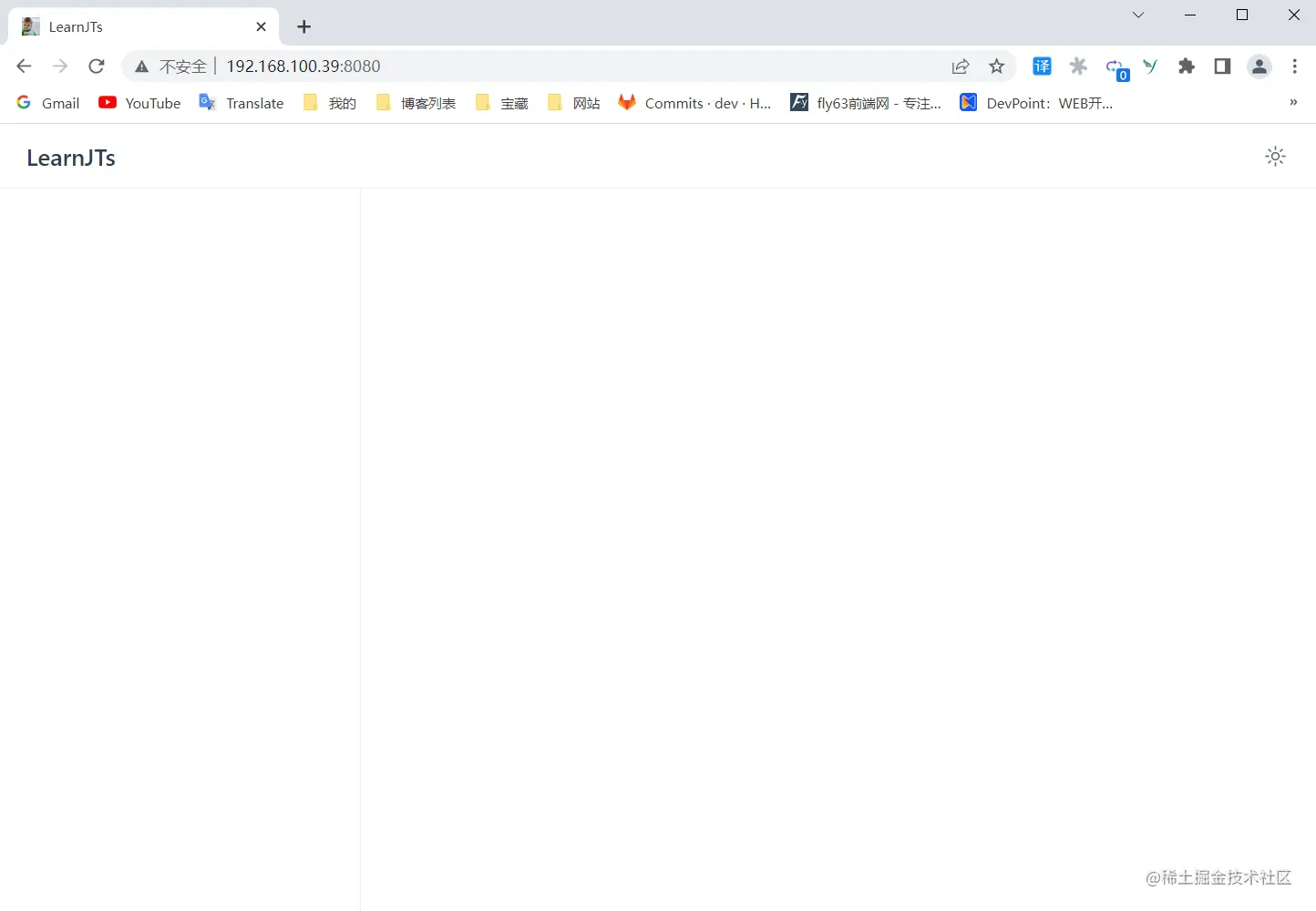The width and height of the screenshot is (1316, 911).
Task: Open Chrome three-dot menu
Action: tap(1295, 67)
